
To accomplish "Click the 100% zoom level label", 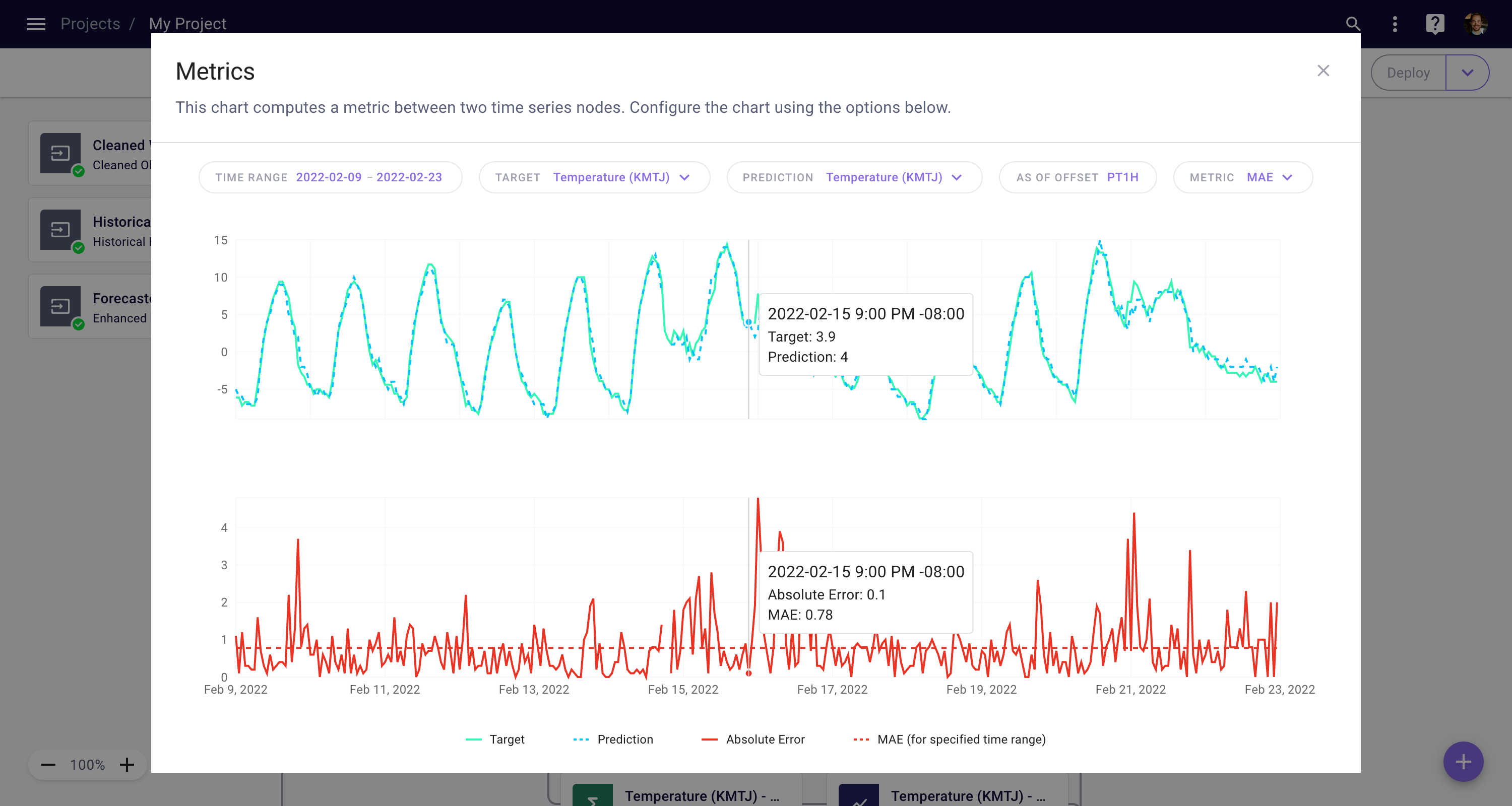I will coord(88,765).
